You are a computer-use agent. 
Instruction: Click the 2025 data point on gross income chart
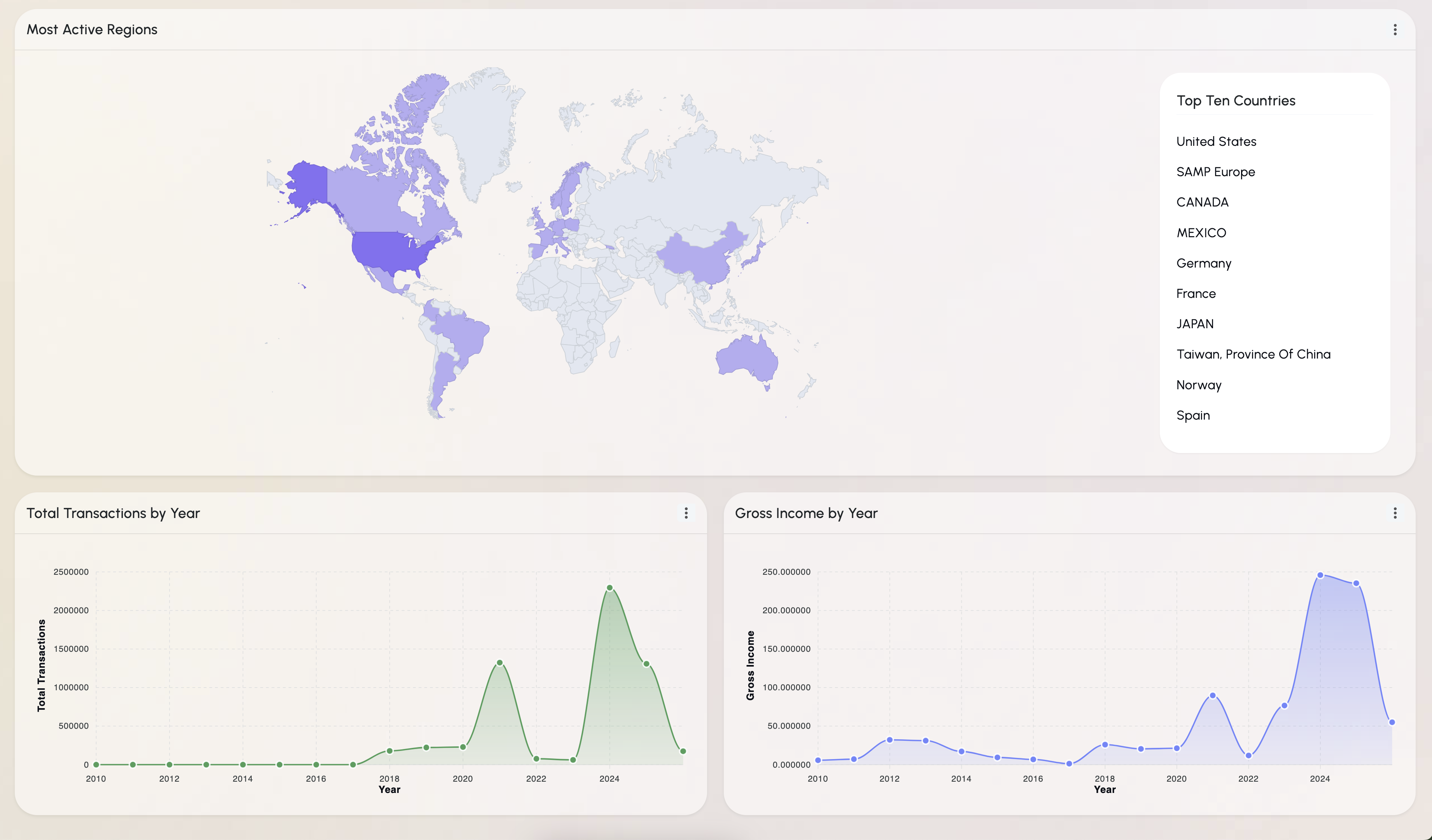(x=1356, y=583)
